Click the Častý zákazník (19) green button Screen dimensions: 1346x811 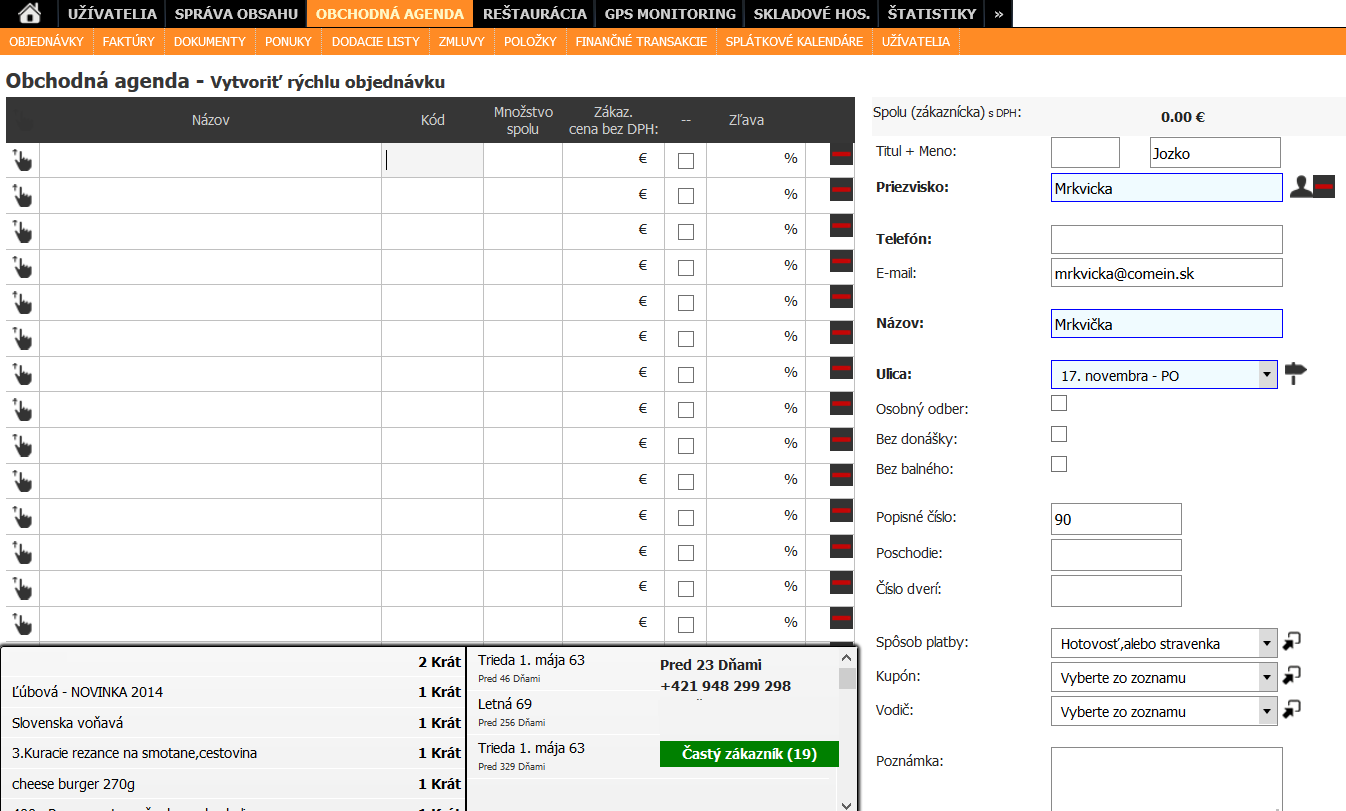749,754
